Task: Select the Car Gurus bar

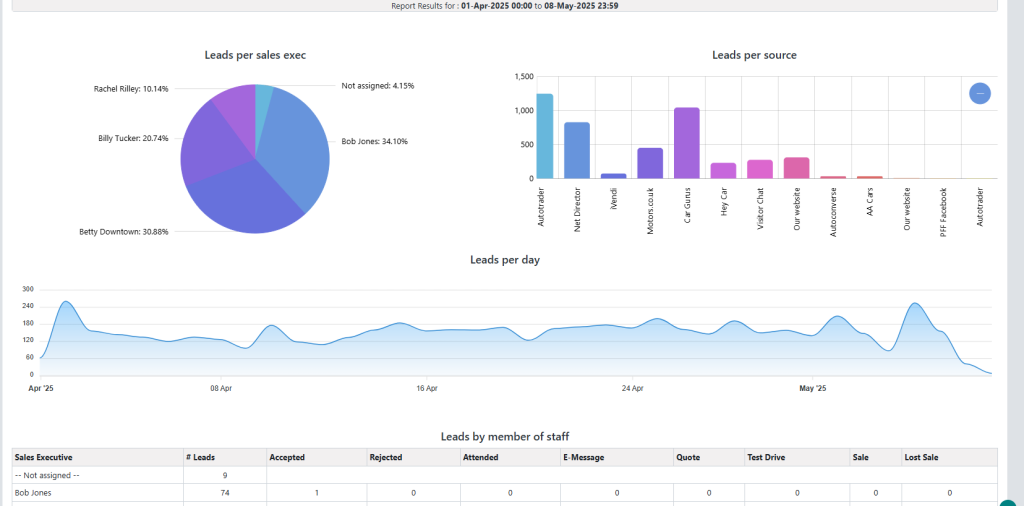Action: pyautogui.click(x=686, y=143)
